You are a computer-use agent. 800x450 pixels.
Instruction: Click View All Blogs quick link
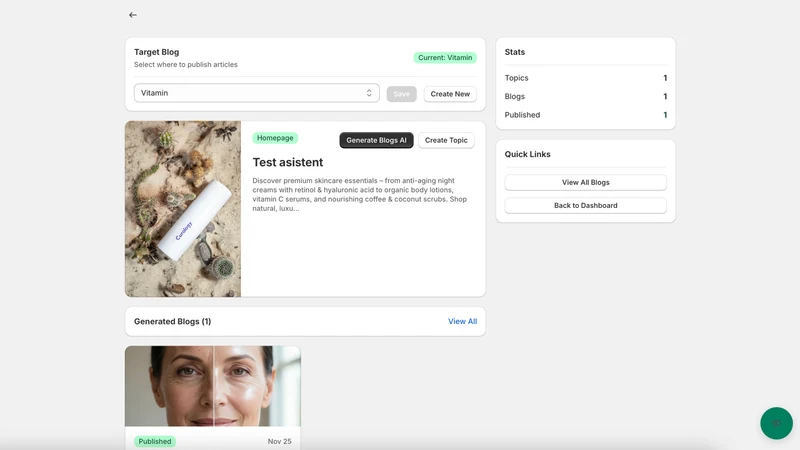(586, 182)
